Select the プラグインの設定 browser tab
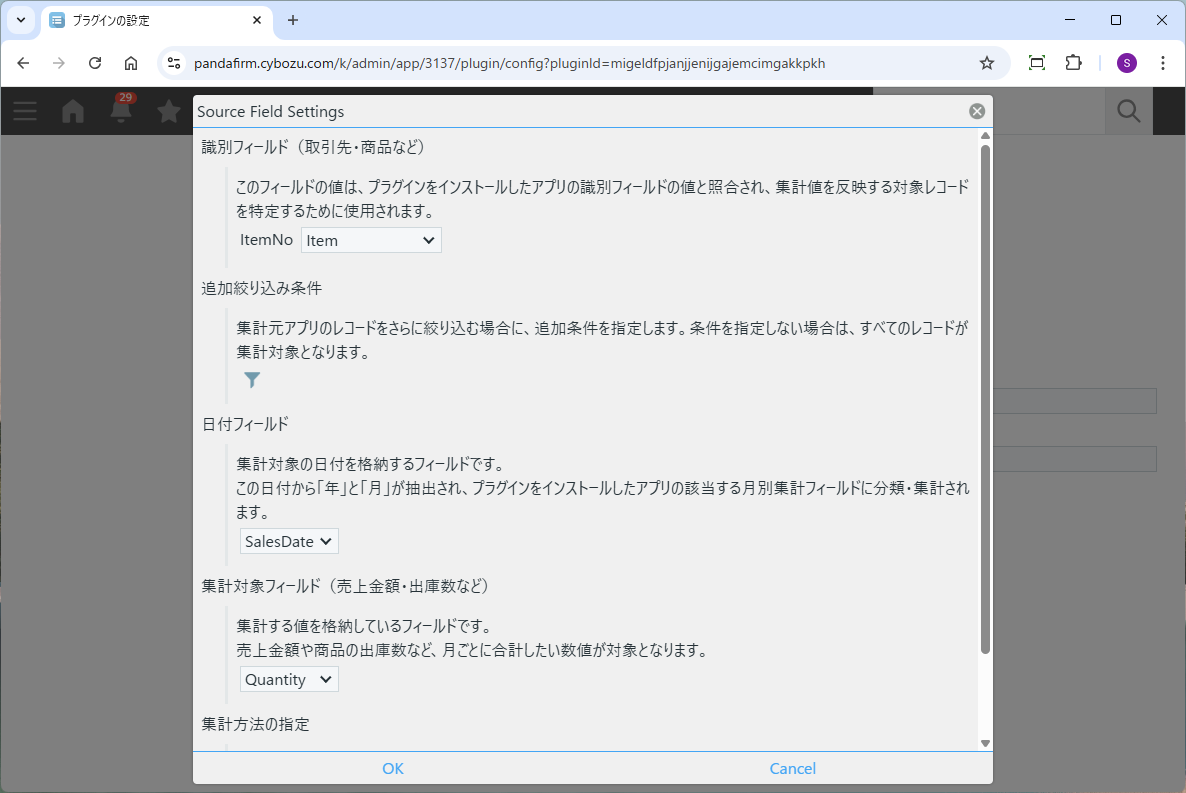The width and height of the screenshot is (1186, 793). point(150,20)
